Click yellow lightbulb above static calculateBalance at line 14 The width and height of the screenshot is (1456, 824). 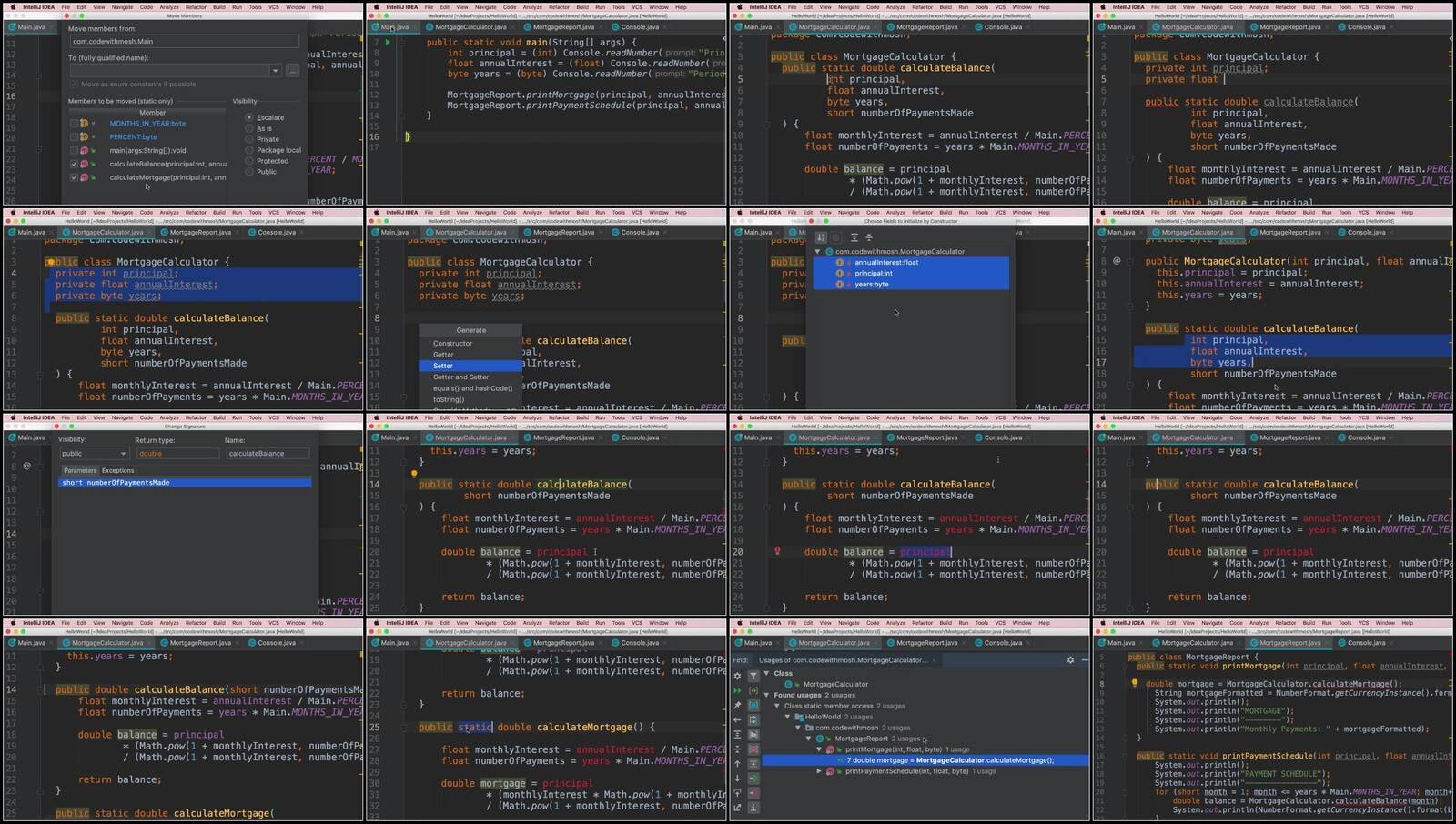414,474
